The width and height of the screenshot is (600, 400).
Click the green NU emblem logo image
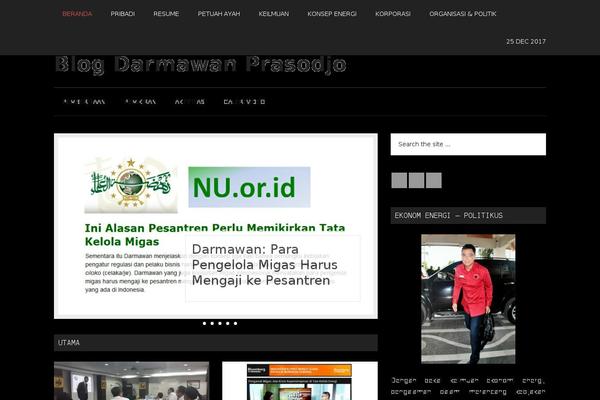click(131, 185)
